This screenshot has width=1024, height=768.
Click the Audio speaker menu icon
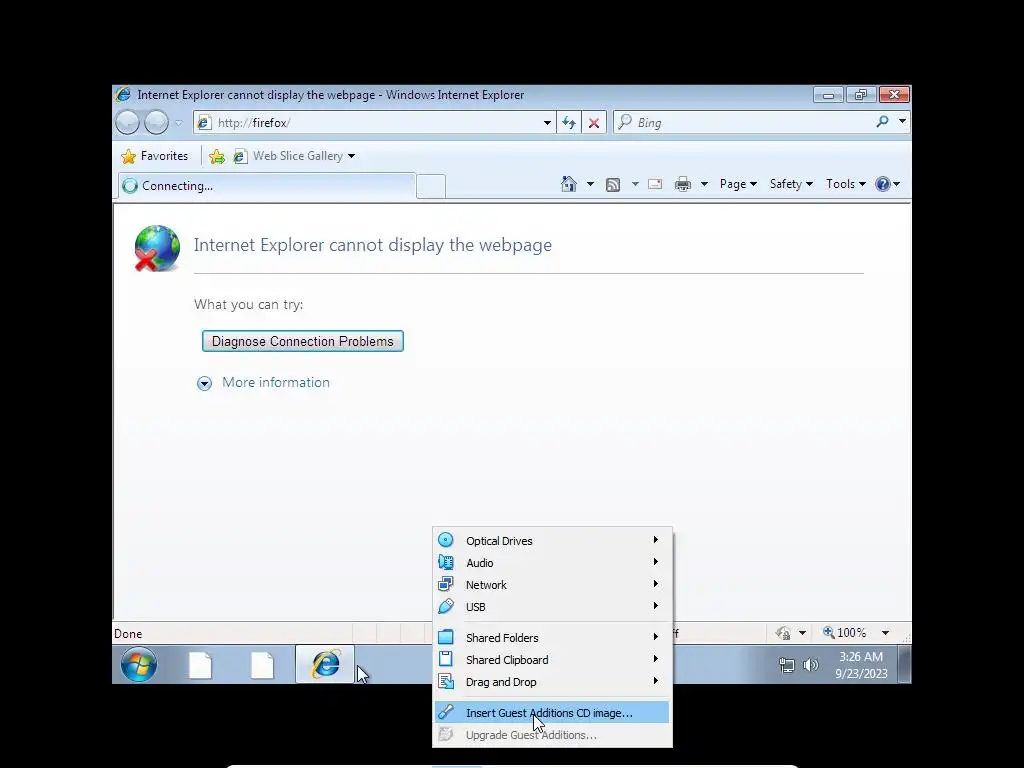point(446,562)
